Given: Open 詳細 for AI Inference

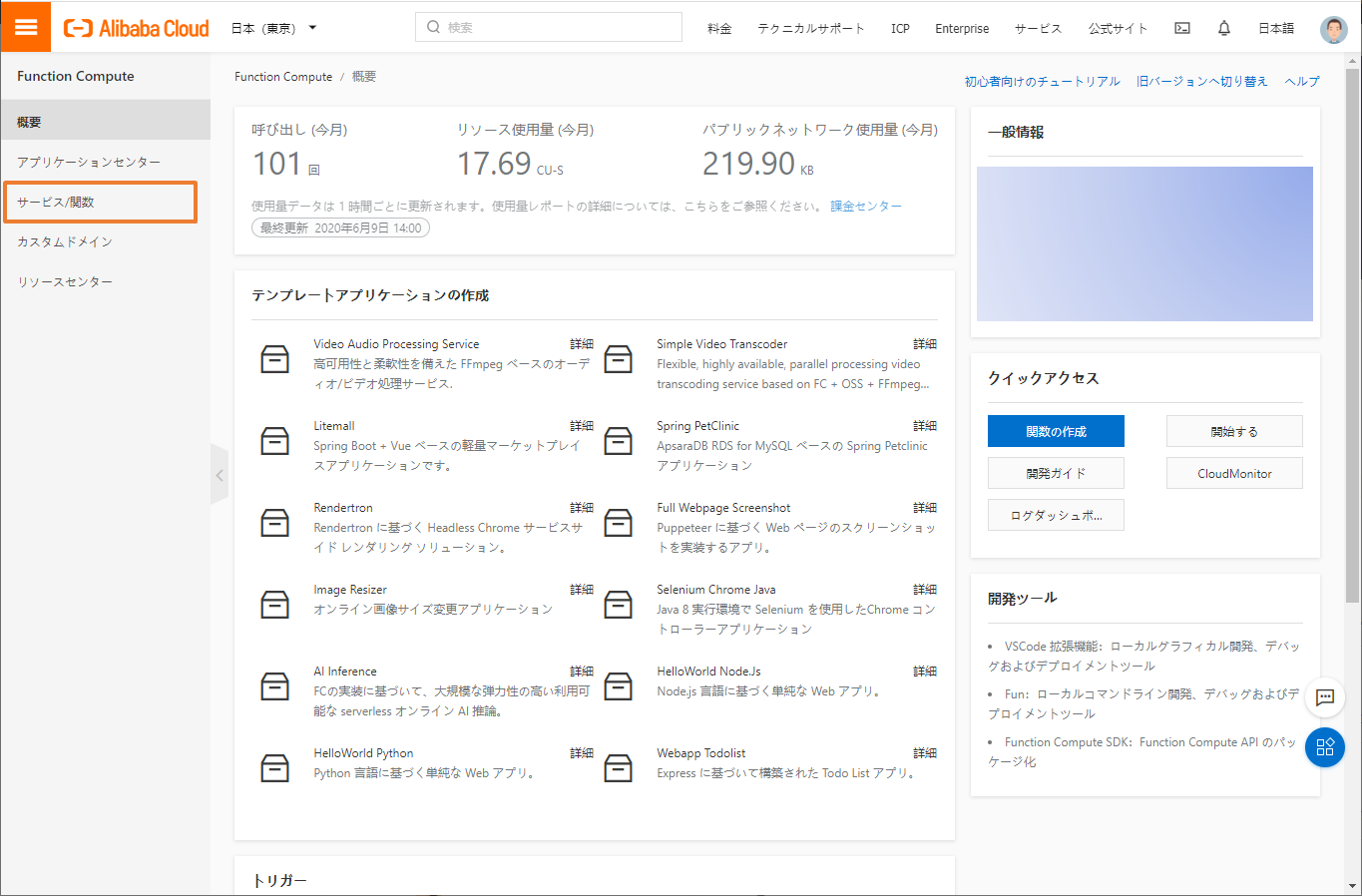Looking at the screenshot, I should tap(582, 671).
